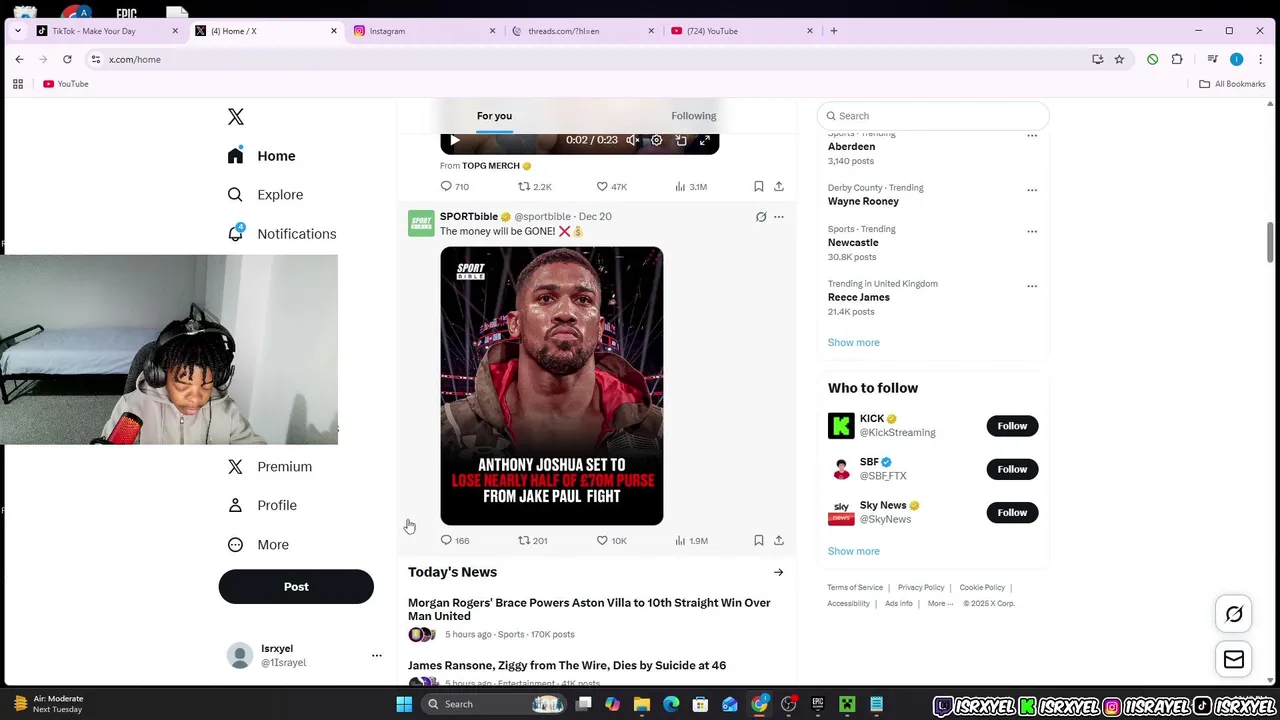The width and height of the screenshot is (1280, 720).
Task: Open floating Messages button
Action: point(1234,660)
